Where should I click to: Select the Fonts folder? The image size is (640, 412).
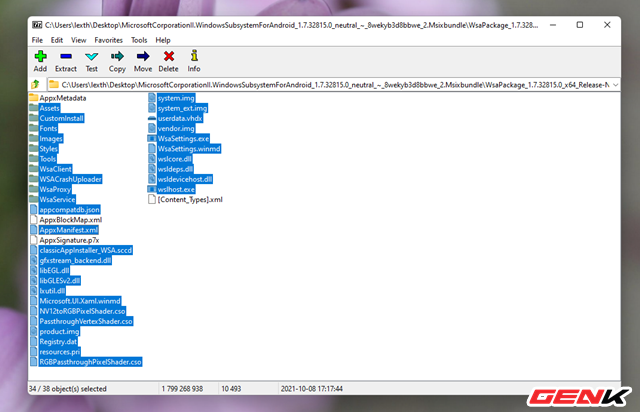44,129
